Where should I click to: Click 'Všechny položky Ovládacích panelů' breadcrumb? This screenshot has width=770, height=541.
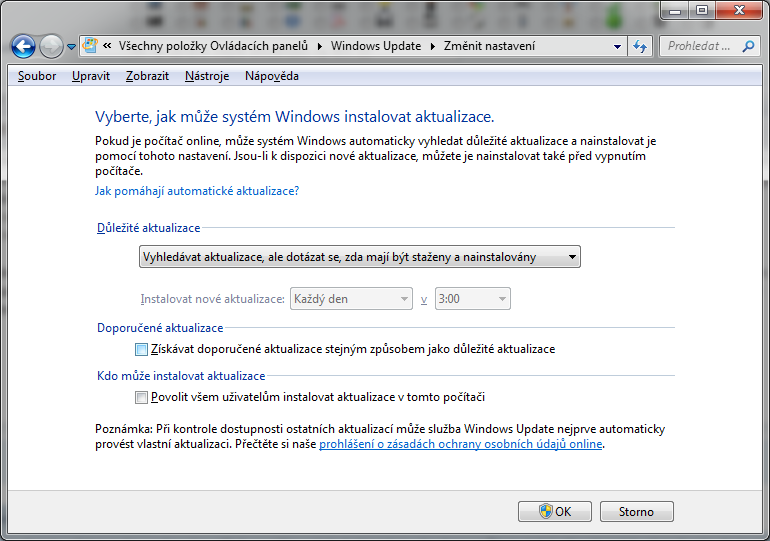click(x=215, y=46)
